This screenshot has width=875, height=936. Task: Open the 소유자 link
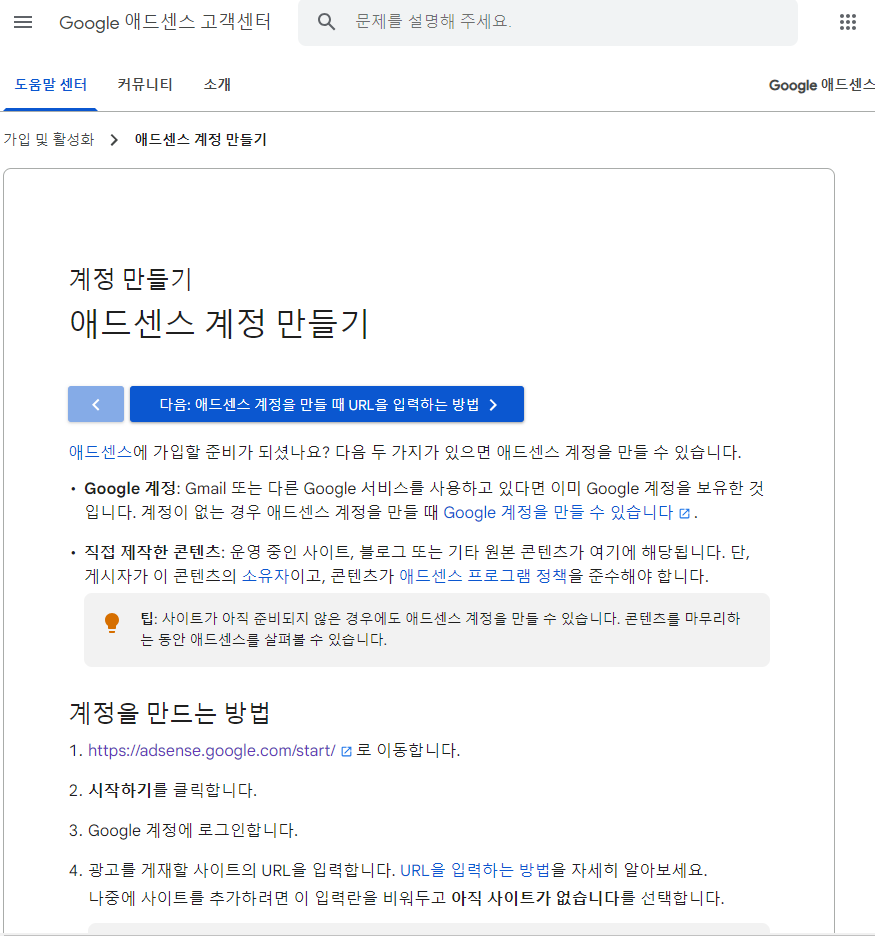click(265, 576)
